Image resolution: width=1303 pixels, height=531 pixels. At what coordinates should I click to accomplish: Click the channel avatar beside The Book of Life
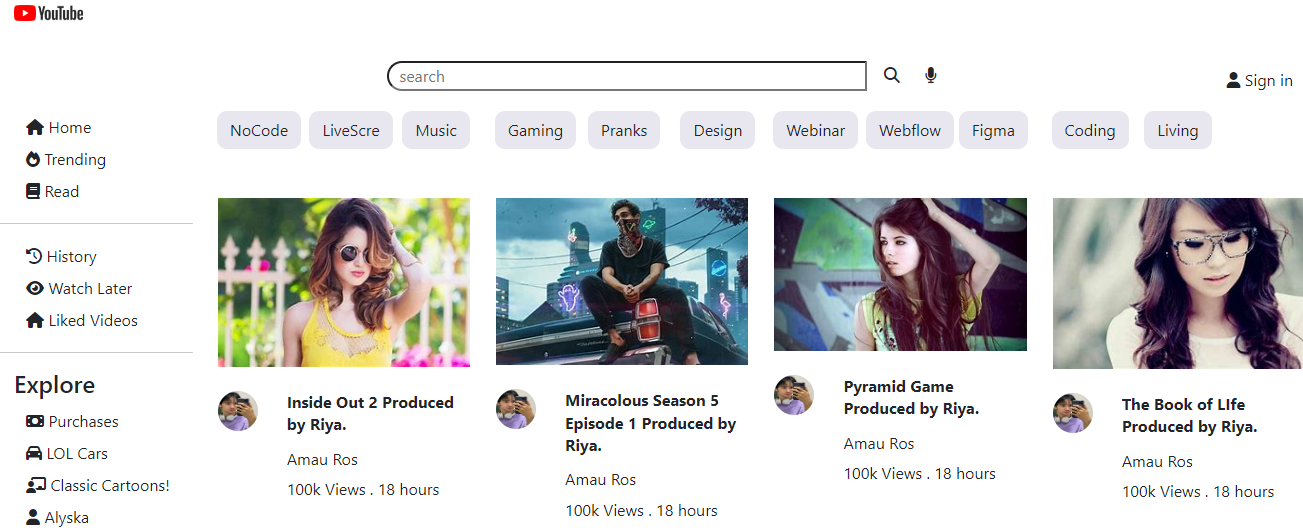(1073, 413)
